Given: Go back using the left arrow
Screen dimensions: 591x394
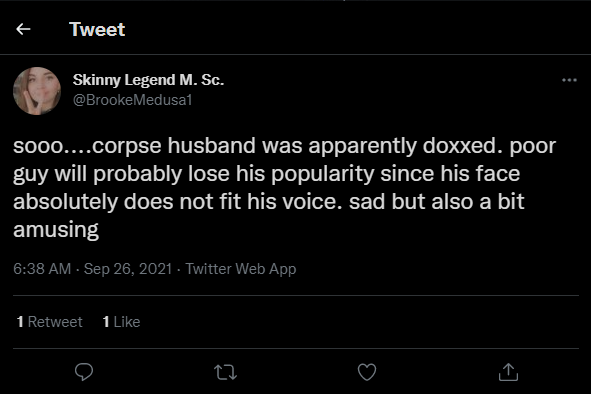Looking at the screenshot, I should pyautogui.click(x=23, y=29).
